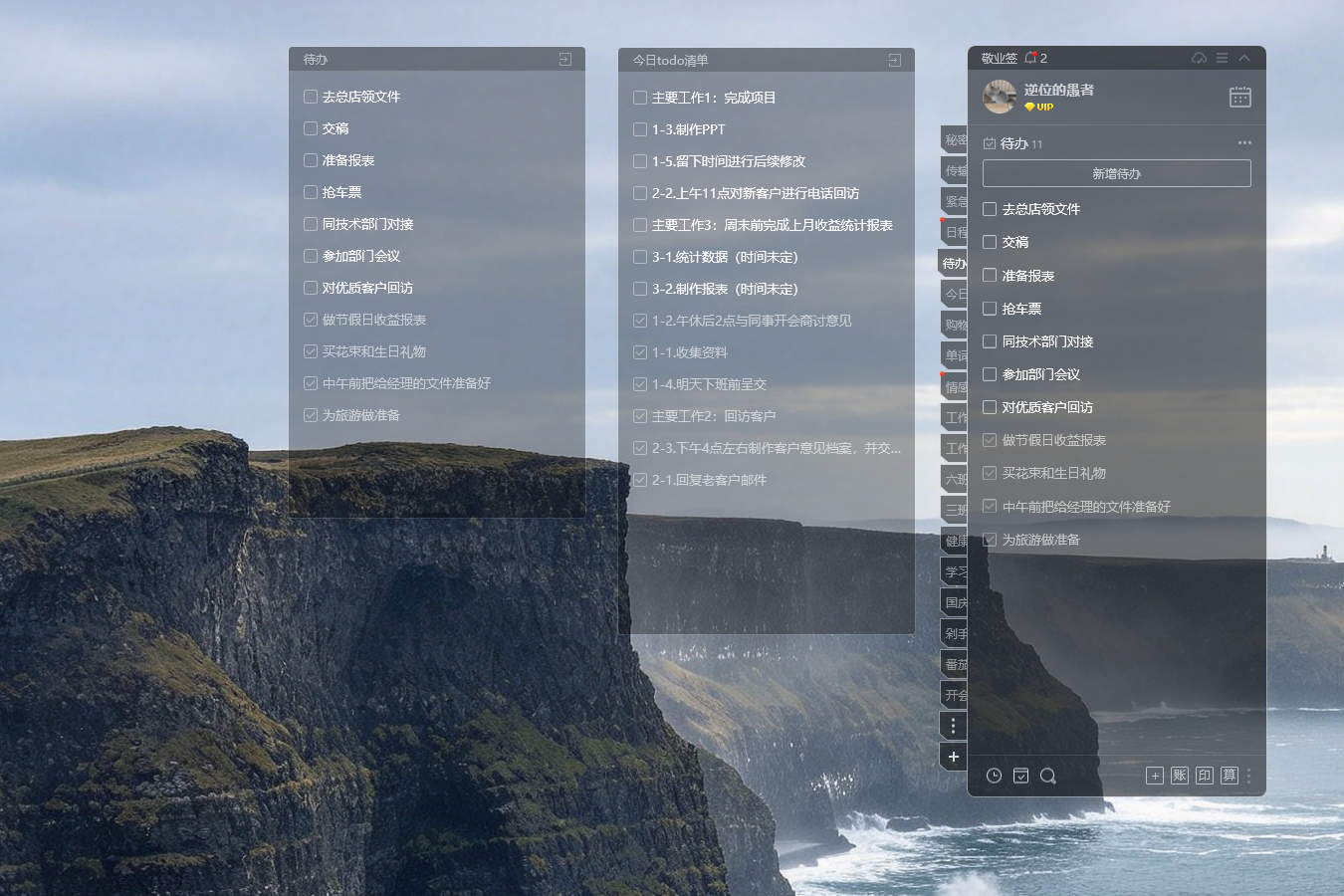Select the 同技术部门对接 item in 敬业签 panel

[1047, 341]
